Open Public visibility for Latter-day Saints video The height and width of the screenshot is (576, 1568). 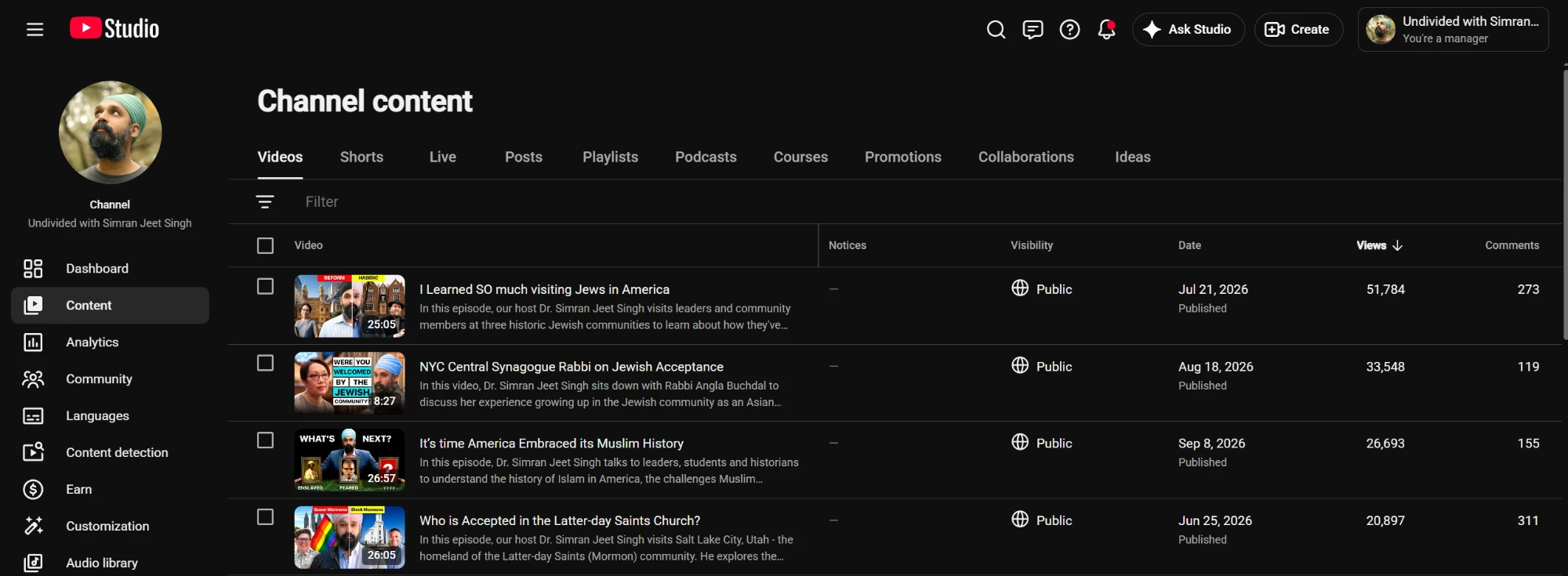[1042, 520]
